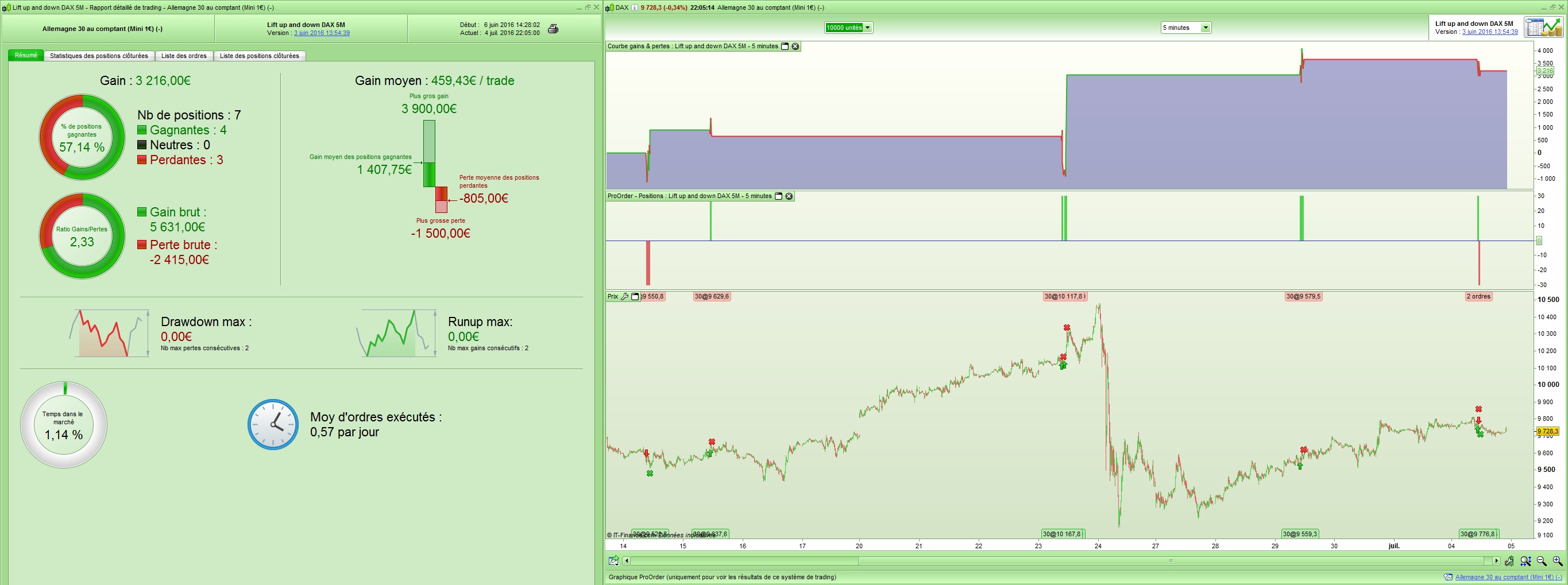Click the "0,57 par jour" value
Image resolution: width=1568 pixels, height=585 pixels.
pyautogui.click(x=345, y=432)
